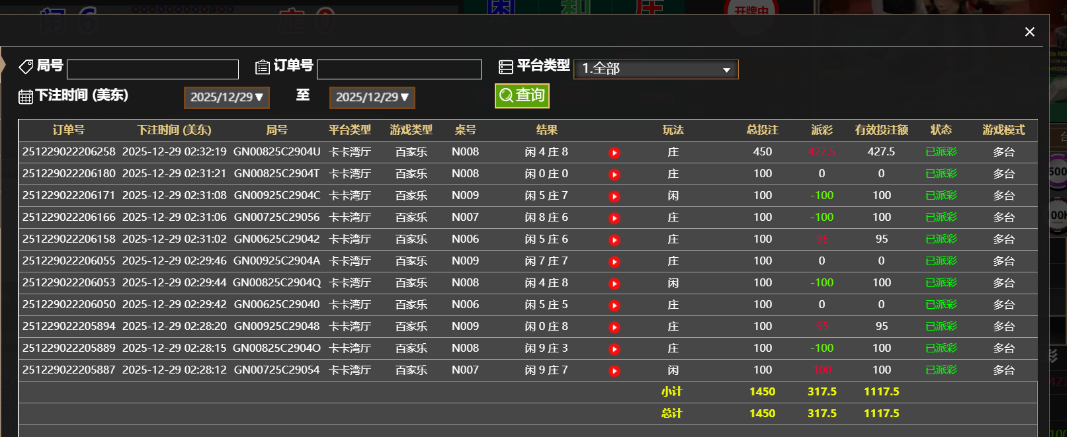
Task: Play replay video for order 251229022206171
Action: 614,196
